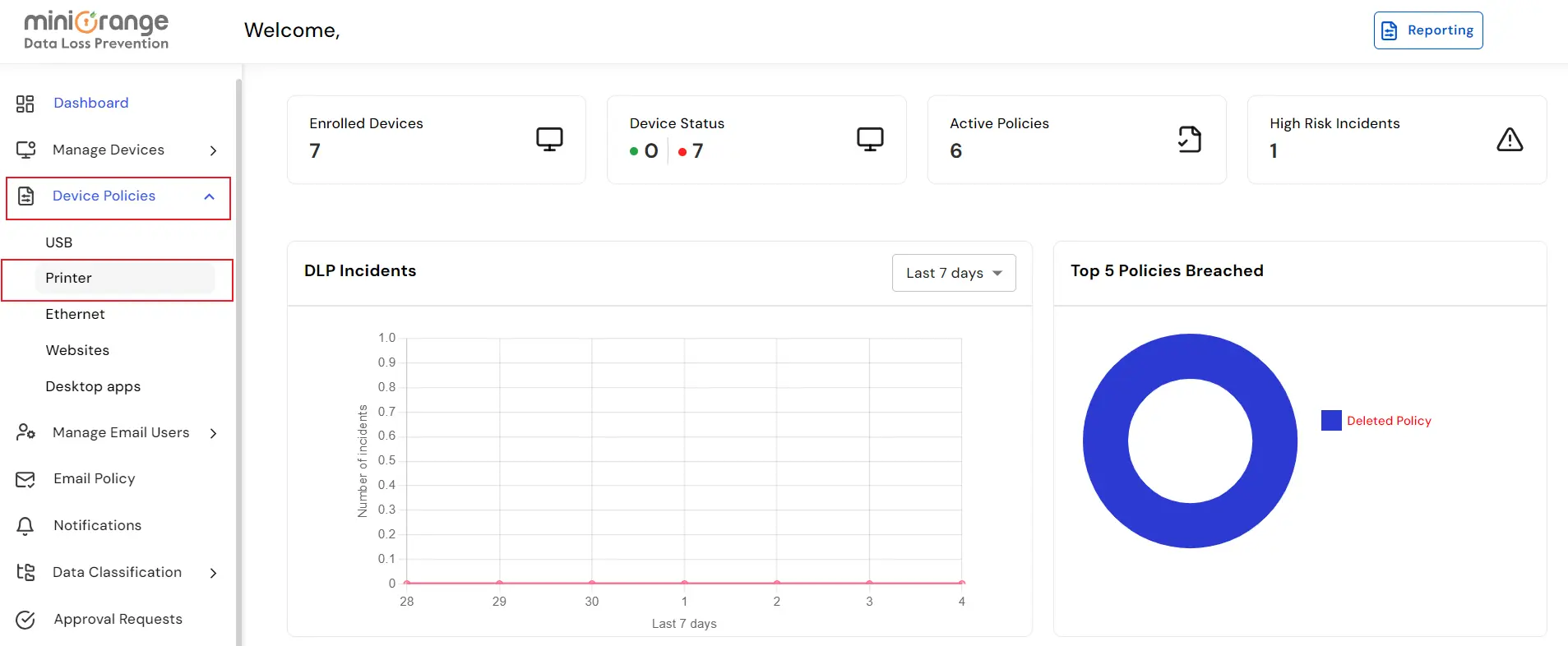The height and width of the screenshot is (646, 1568).
Task: Click the Welcome, header text
Action: click(x=292, y=30)
